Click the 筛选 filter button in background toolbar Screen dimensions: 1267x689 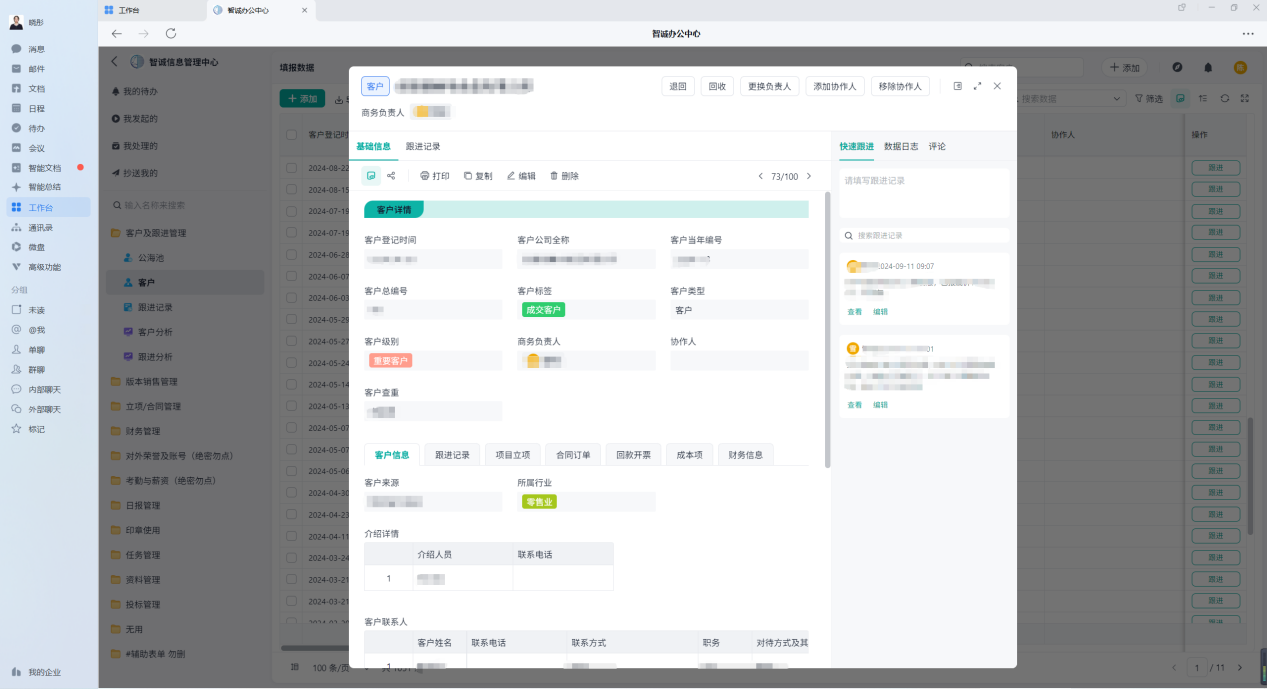pyautogui.click(x=1149, y=99)
